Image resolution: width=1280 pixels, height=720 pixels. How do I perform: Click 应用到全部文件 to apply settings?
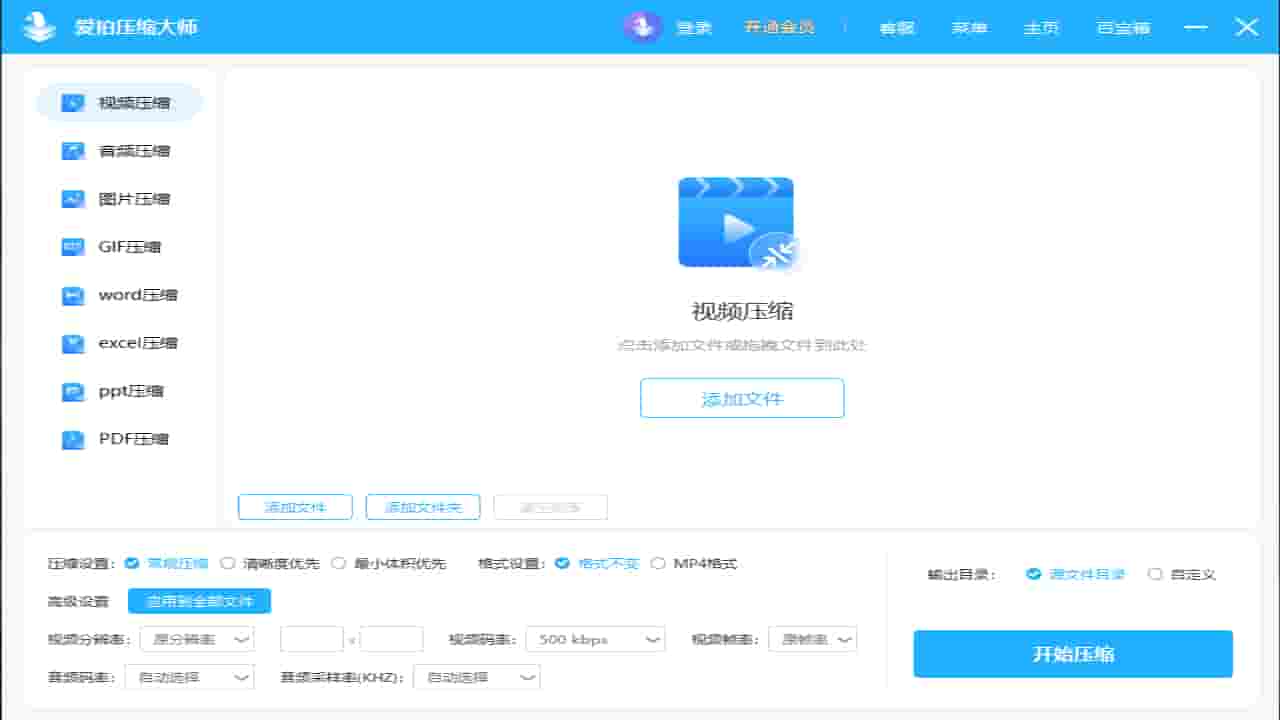(x=199, y=601)
